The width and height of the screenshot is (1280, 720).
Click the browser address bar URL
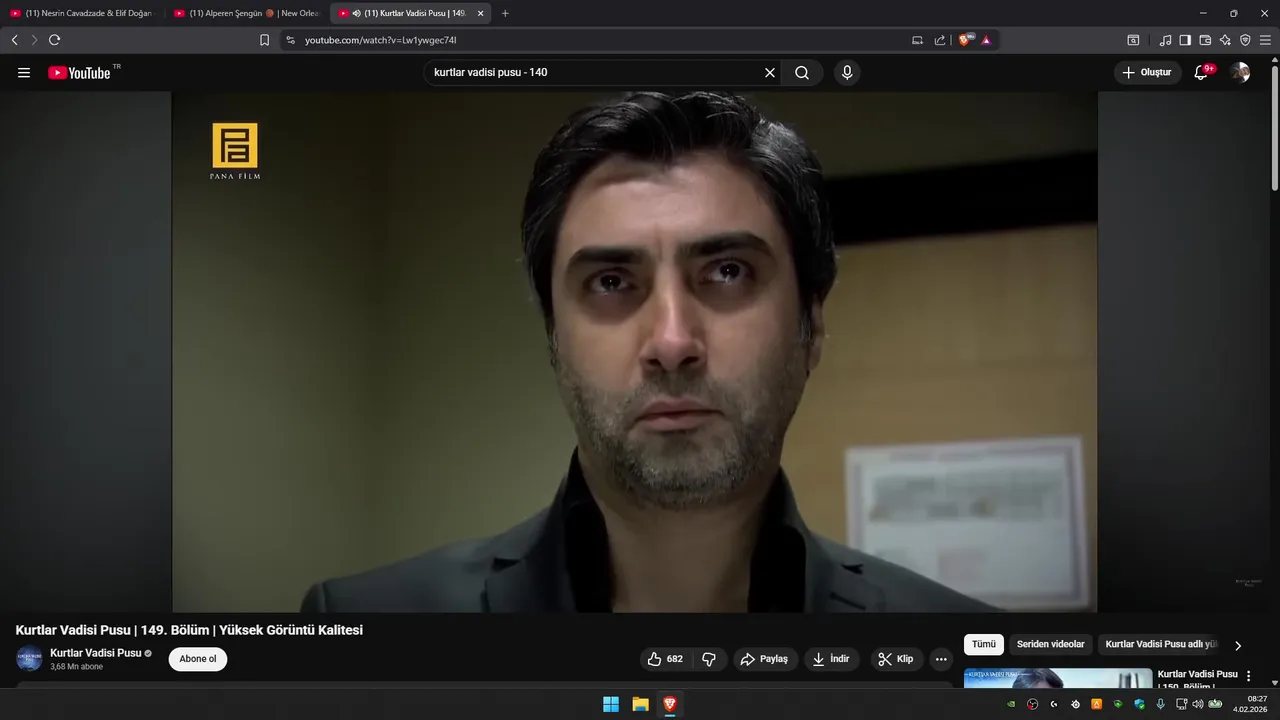[381, 40]
